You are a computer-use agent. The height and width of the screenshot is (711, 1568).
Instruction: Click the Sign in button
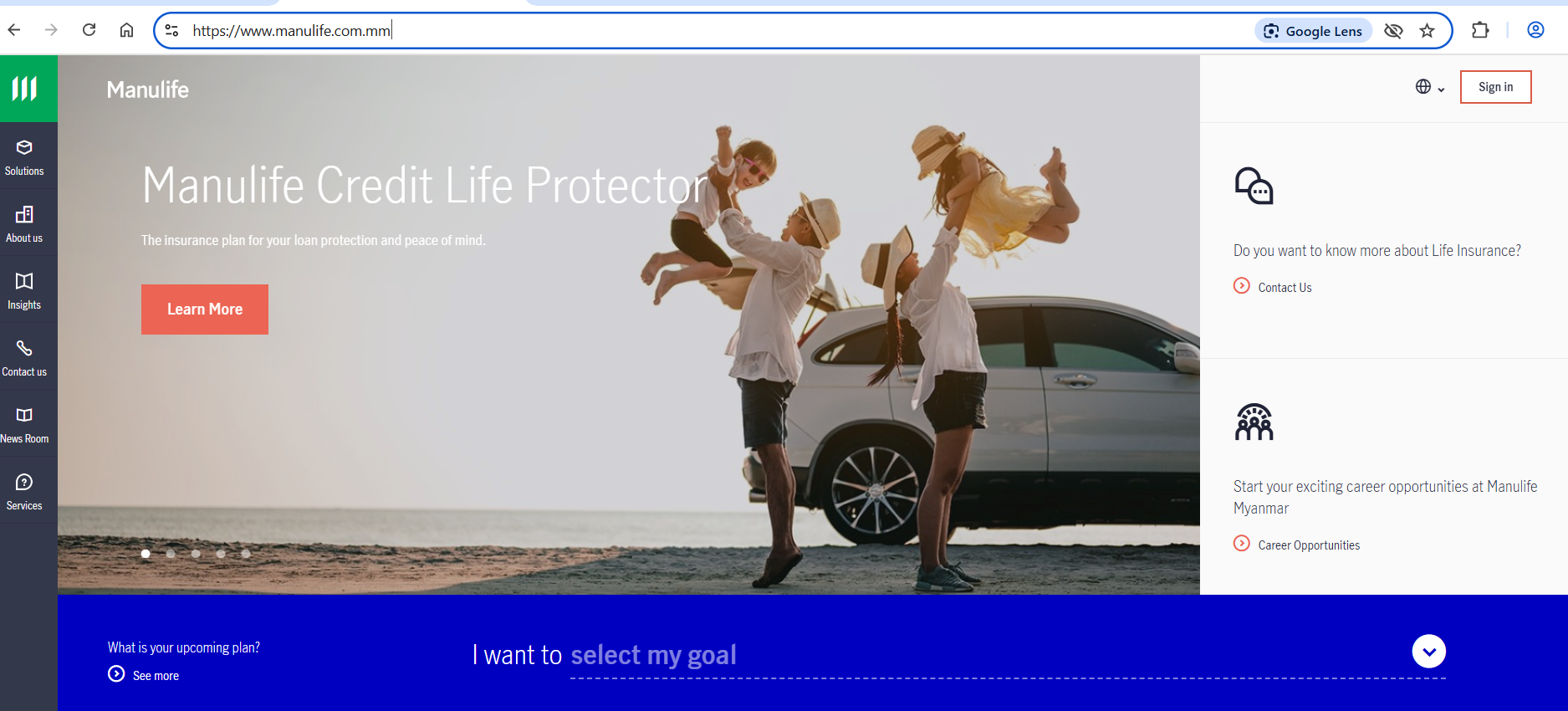pyautogui.click(x=1495, y=87)
